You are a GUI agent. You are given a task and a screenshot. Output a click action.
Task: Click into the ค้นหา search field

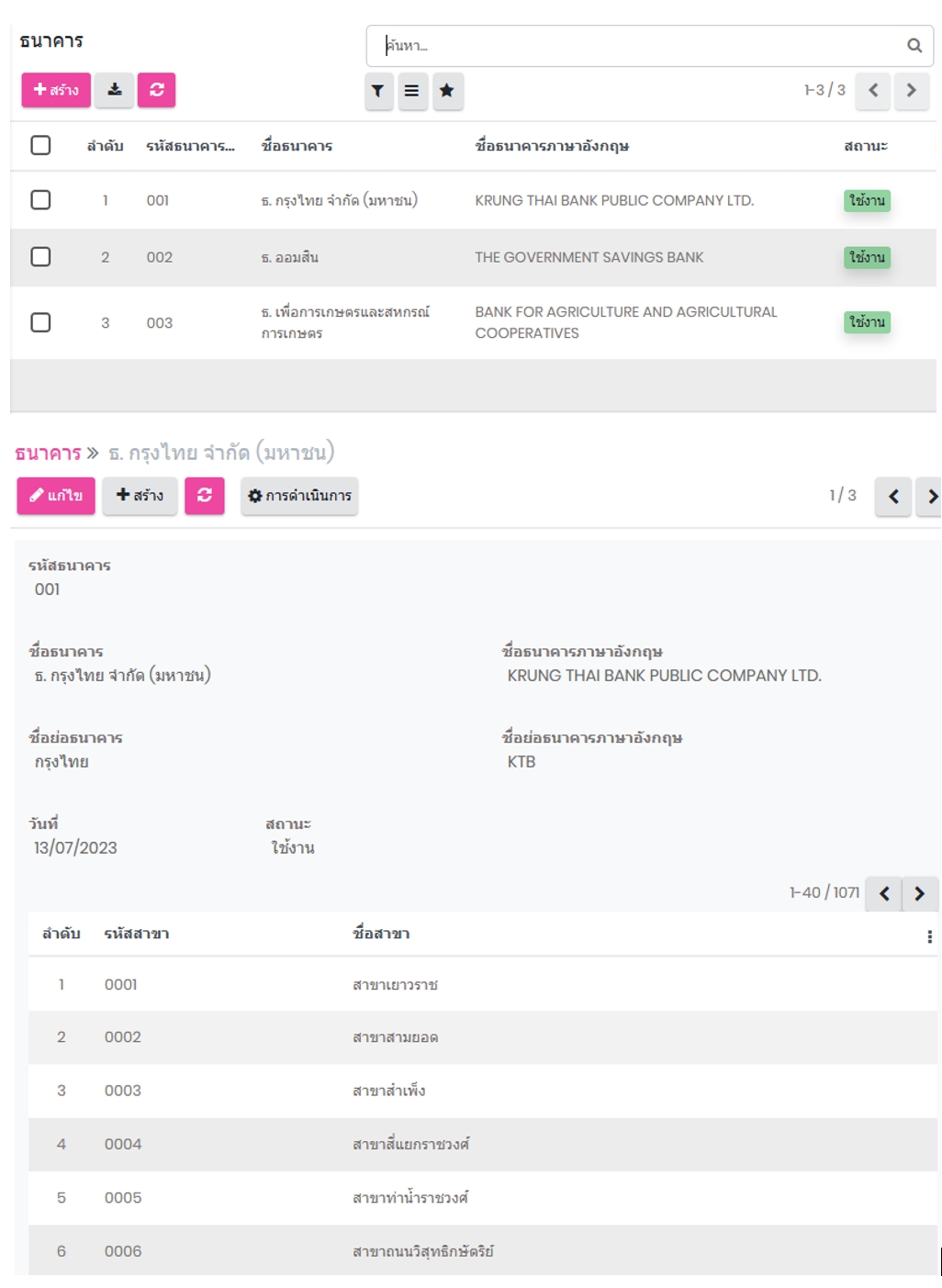(643, 45)
